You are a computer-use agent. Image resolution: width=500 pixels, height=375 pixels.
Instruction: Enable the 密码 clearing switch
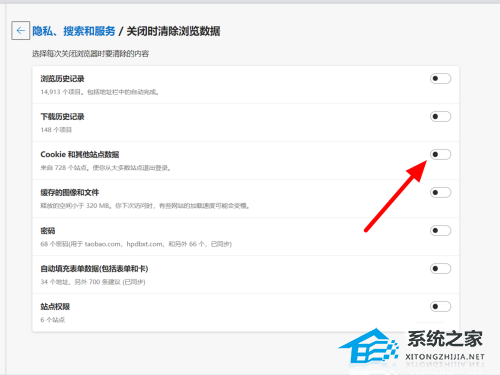click(x=440, y=230)
